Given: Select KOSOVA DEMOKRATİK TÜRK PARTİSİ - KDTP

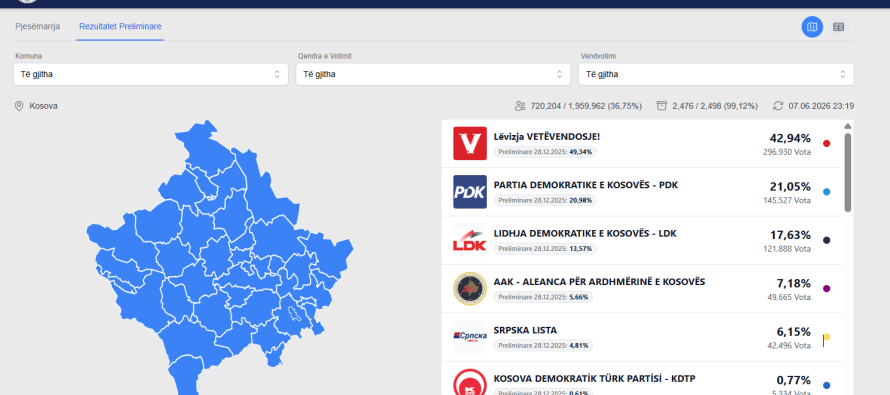Looking at the screenshot, I should point(594,379).
